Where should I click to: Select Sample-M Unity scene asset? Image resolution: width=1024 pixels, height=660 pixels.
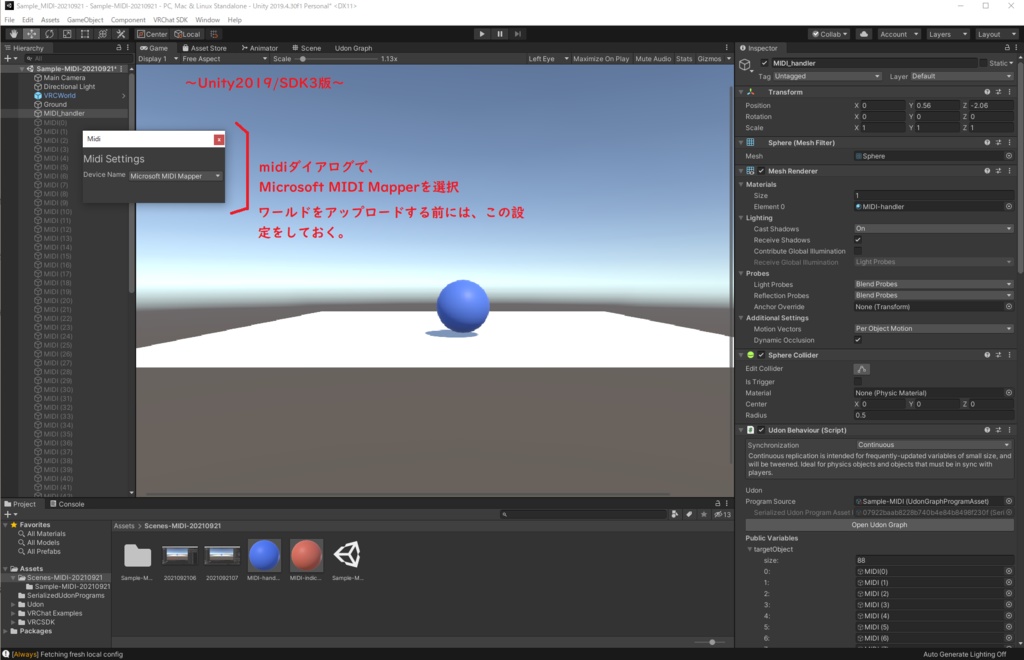[x=347, y=556]
